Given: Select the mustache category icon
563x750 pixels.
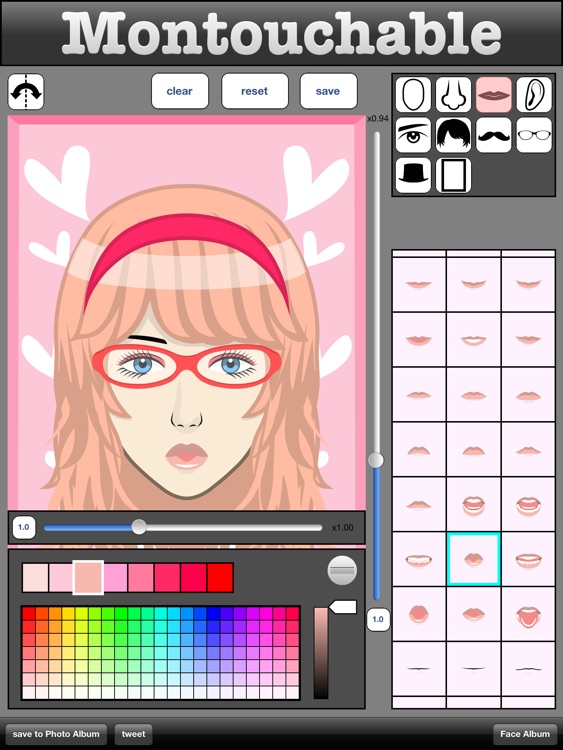Looking at the screenshot, I should 494,135.
